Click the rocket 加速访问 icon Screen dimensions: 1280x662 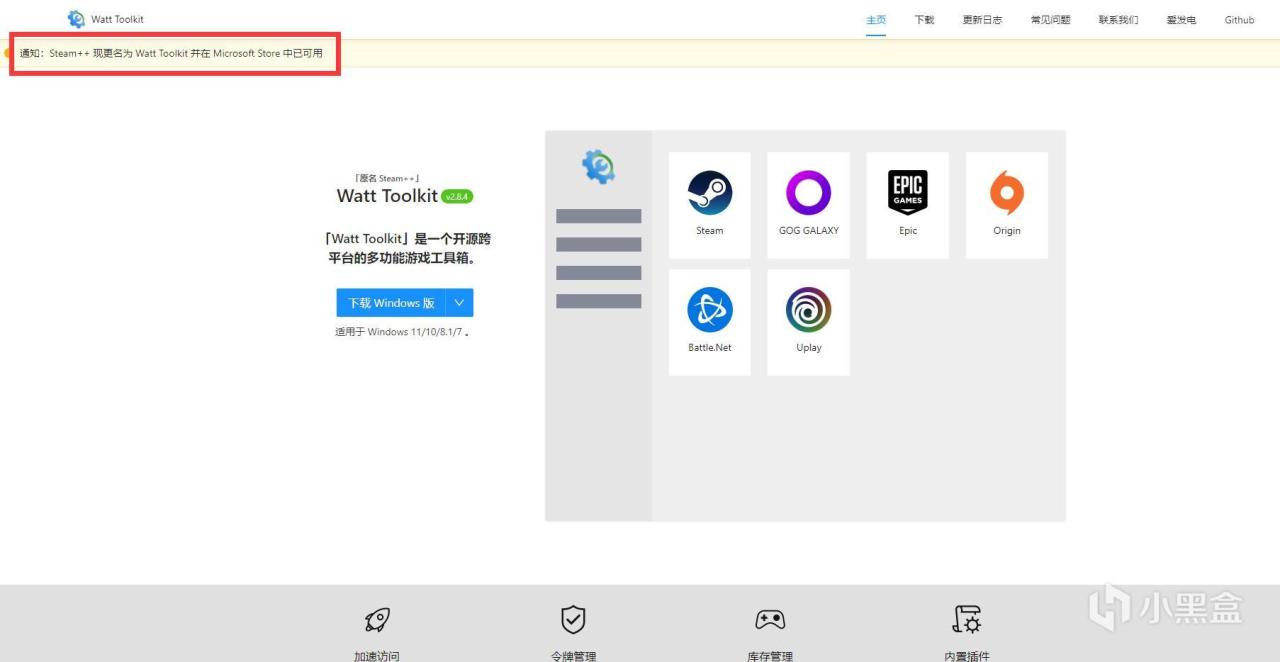tap(377, 620)
